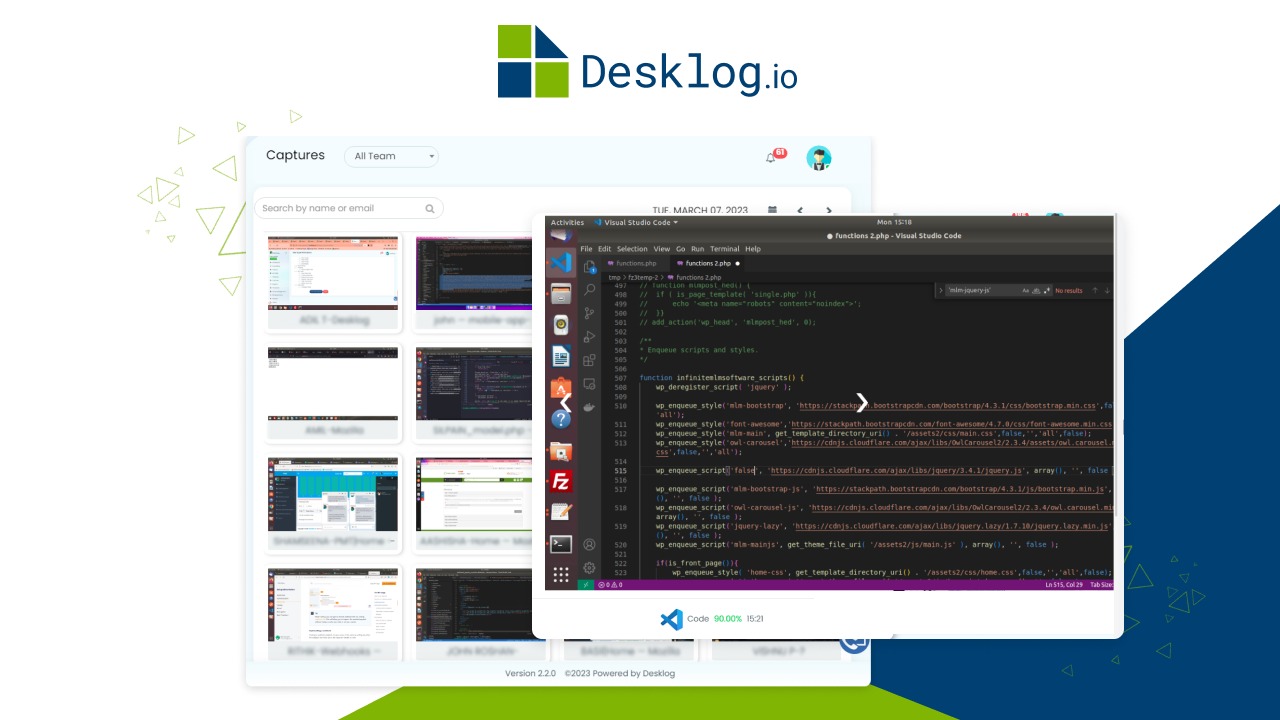Image resolution: width=1280 pixels, height=720 pixels.
Task: Open Ubuntu Software icon in dock
Action: 561,387
